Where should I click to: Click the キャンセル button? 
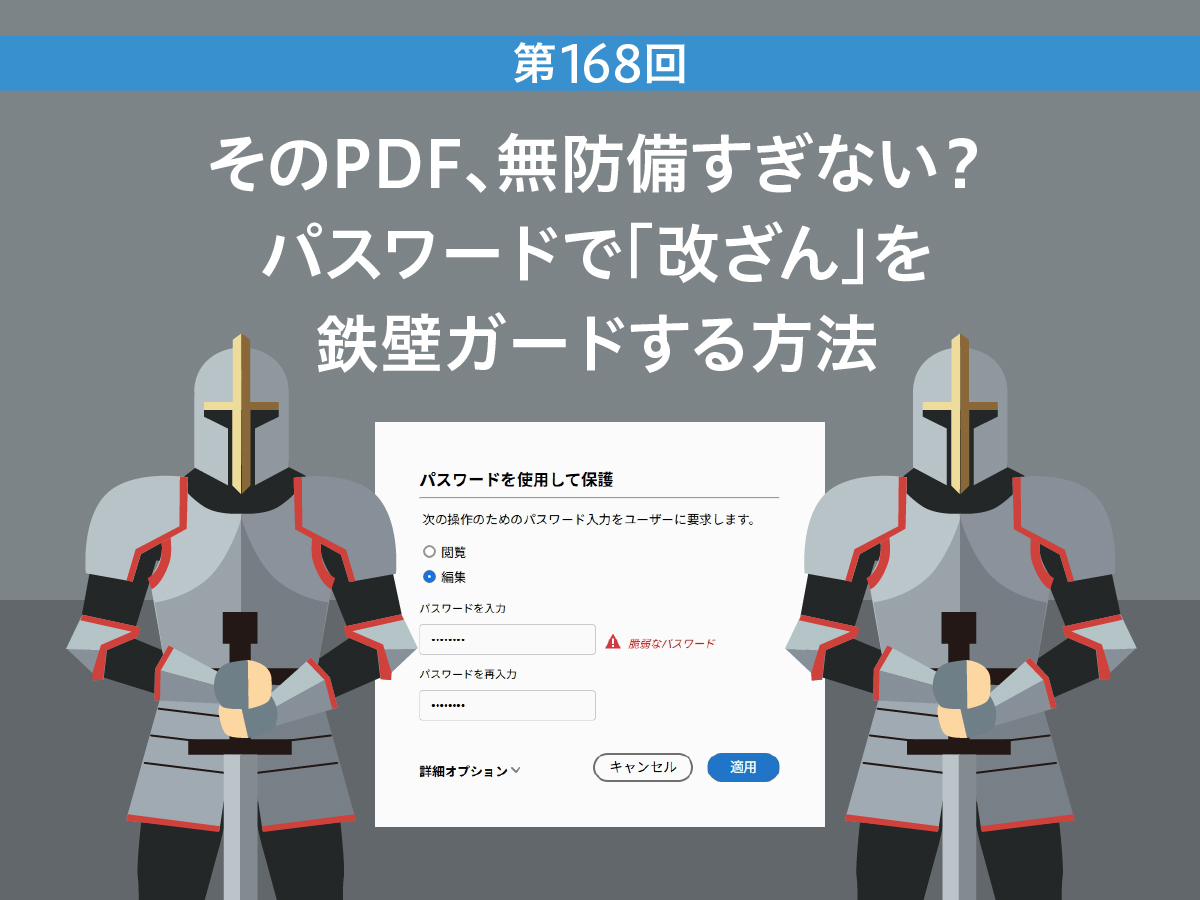(643, 767)
